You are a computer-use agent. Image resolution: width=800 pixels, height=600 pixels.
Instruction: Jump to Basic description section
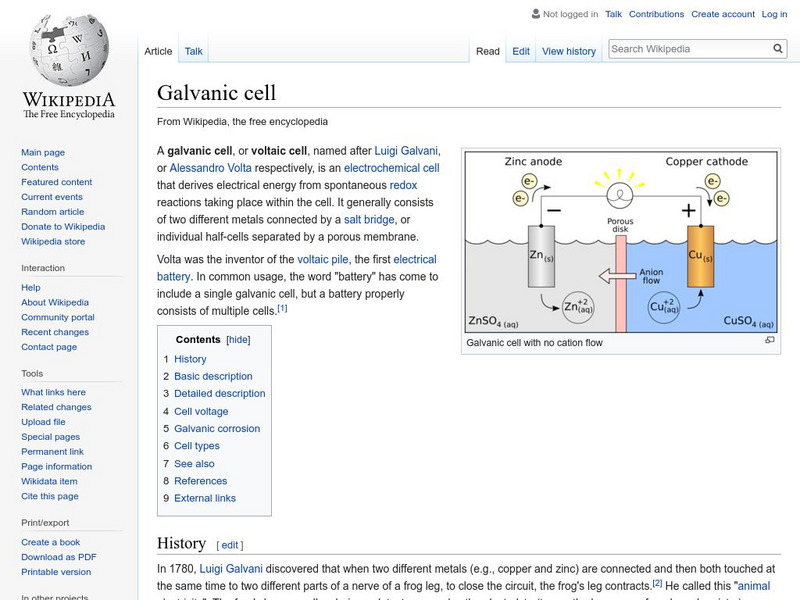click(213, 376)
